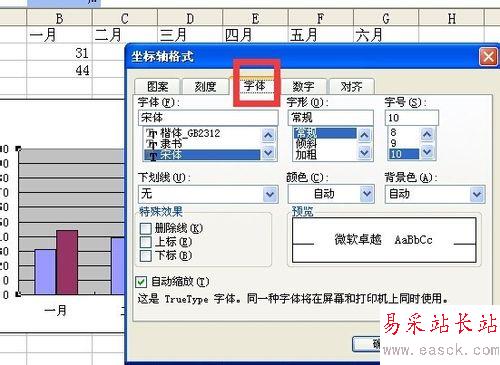Select column D header in spreadsheet
Image resolution: width=500 pixels, height=365 pixels.
(x=190, y=19)
